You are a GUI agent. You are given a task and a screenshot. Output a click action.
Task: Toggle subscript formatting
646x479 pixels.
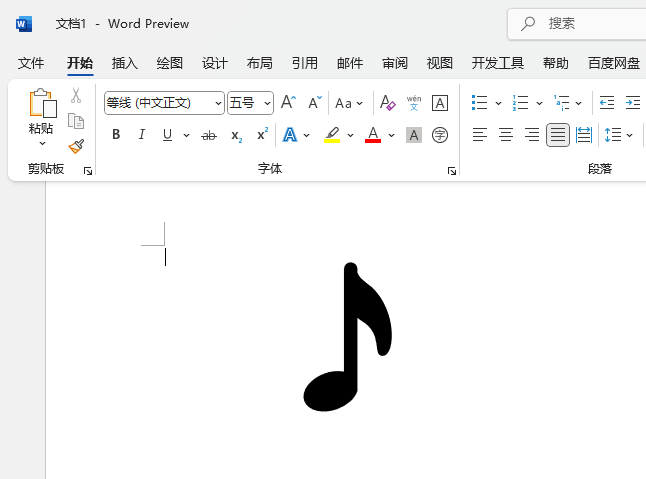click(x=236, y=136)
